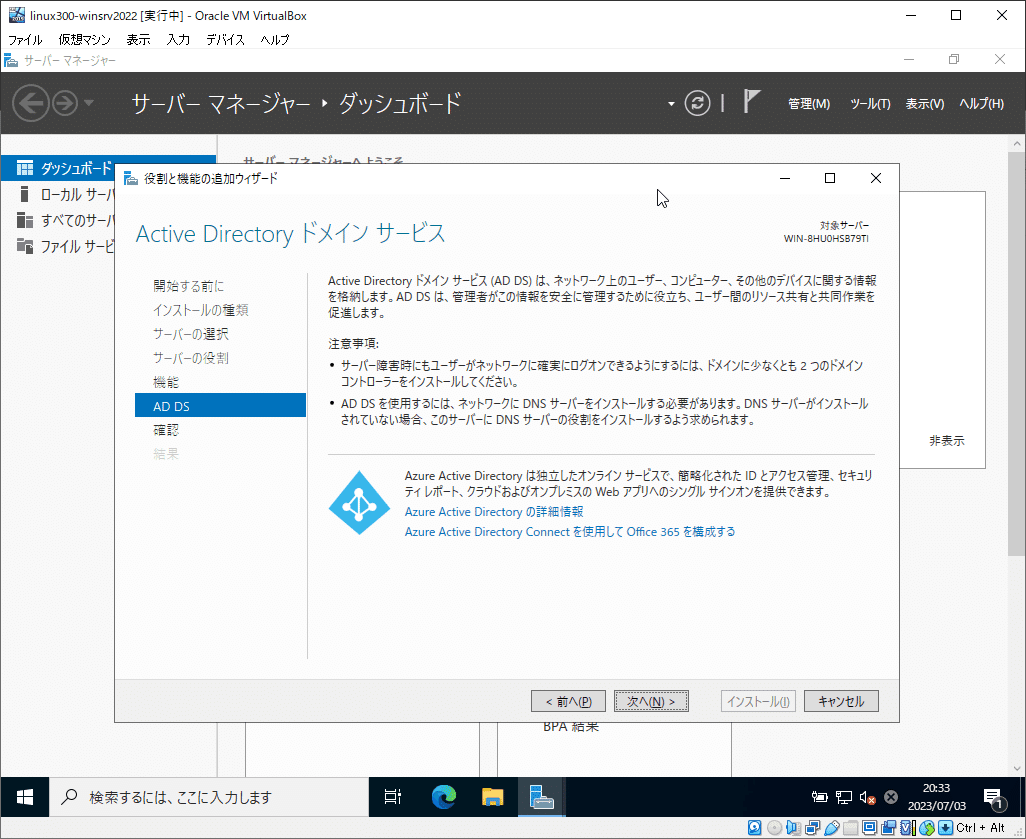Open VirtualBox 表示 menu
Image resolution: width=1026 pixels, height=839 pixels.
138,39
